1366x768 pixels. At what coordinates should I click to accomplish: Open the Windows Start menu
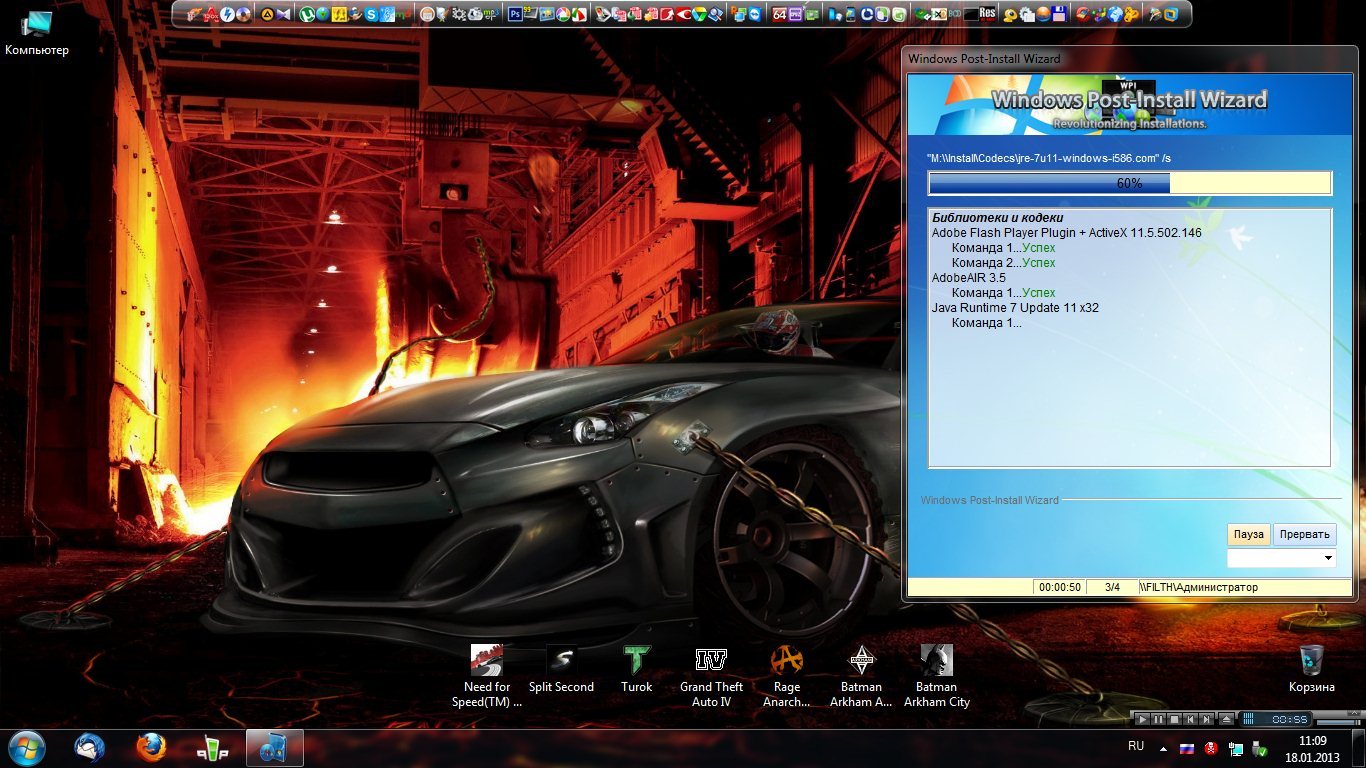tap(26, 747)
